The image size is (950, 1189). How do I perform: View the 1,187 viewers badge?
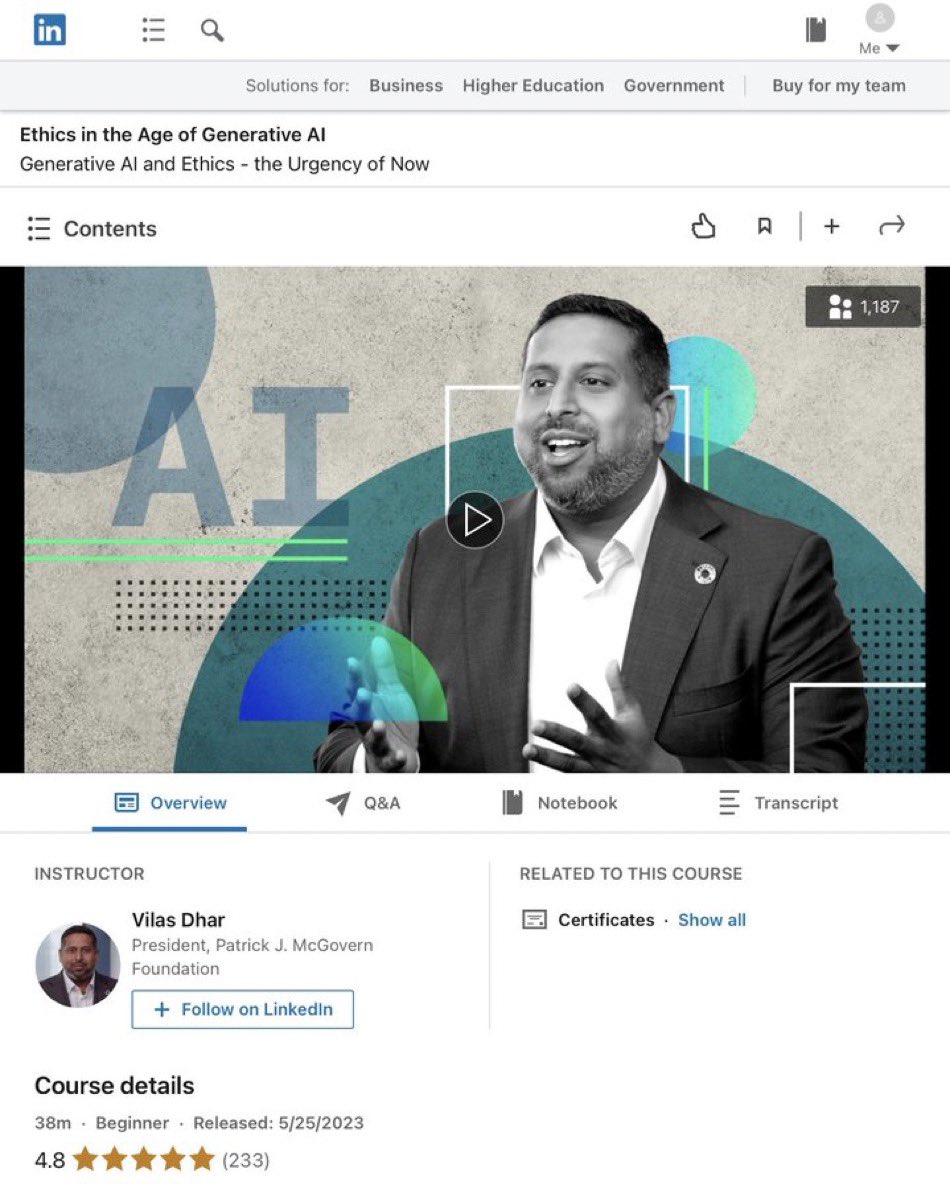pos(863,306)
